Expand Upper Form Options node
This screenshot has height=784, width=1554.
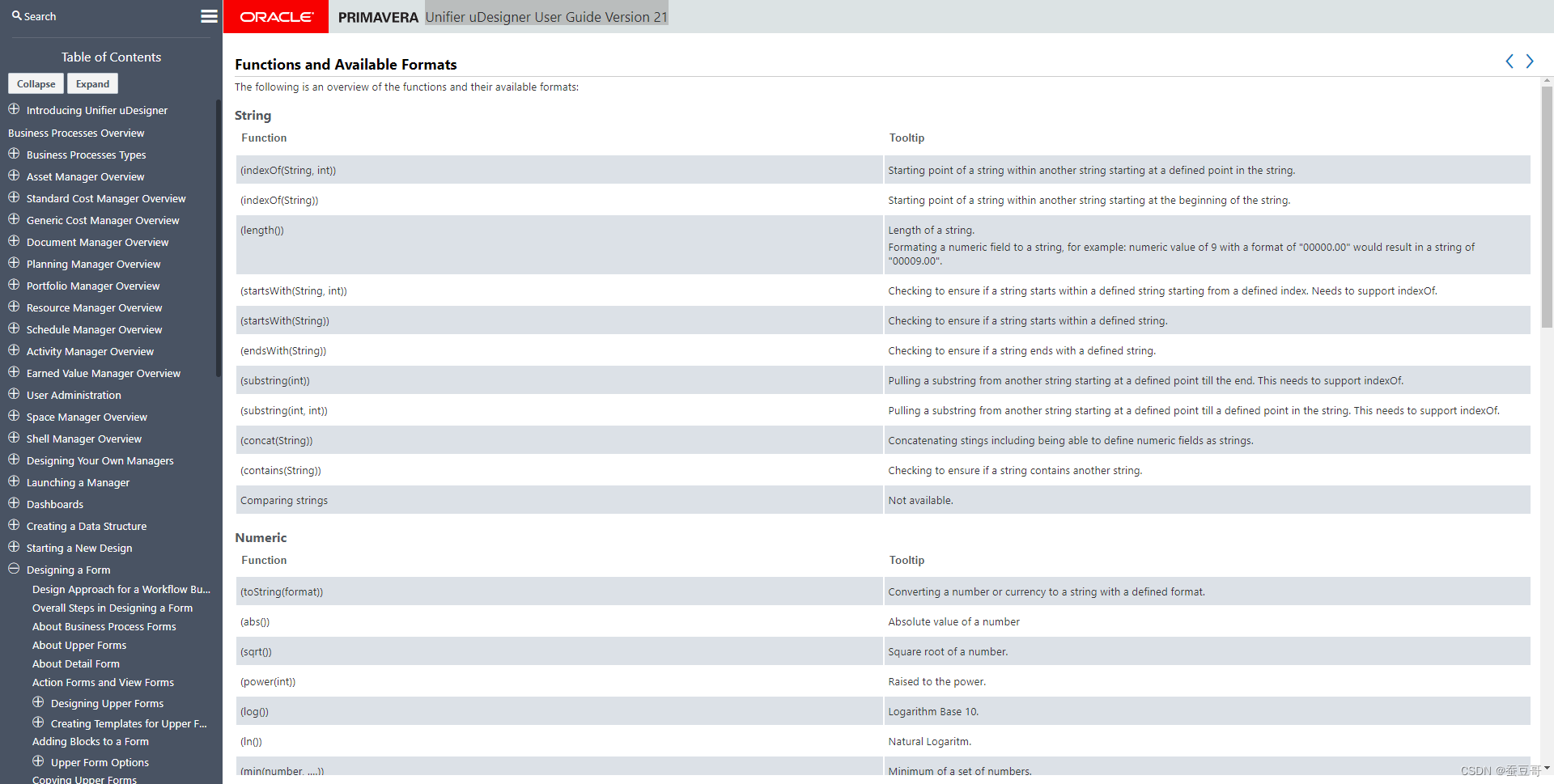[38, 761]
